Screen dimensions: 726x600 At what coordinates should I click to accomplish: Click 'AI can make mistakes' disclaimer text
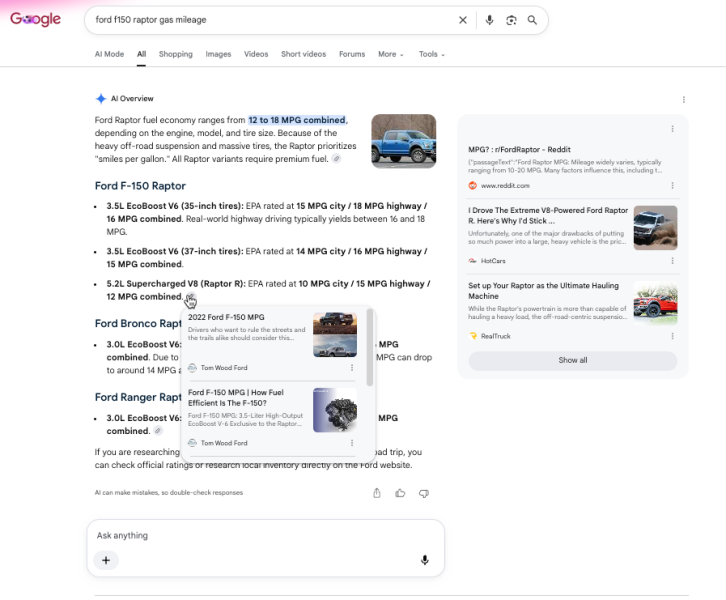(x=169, y=493)
